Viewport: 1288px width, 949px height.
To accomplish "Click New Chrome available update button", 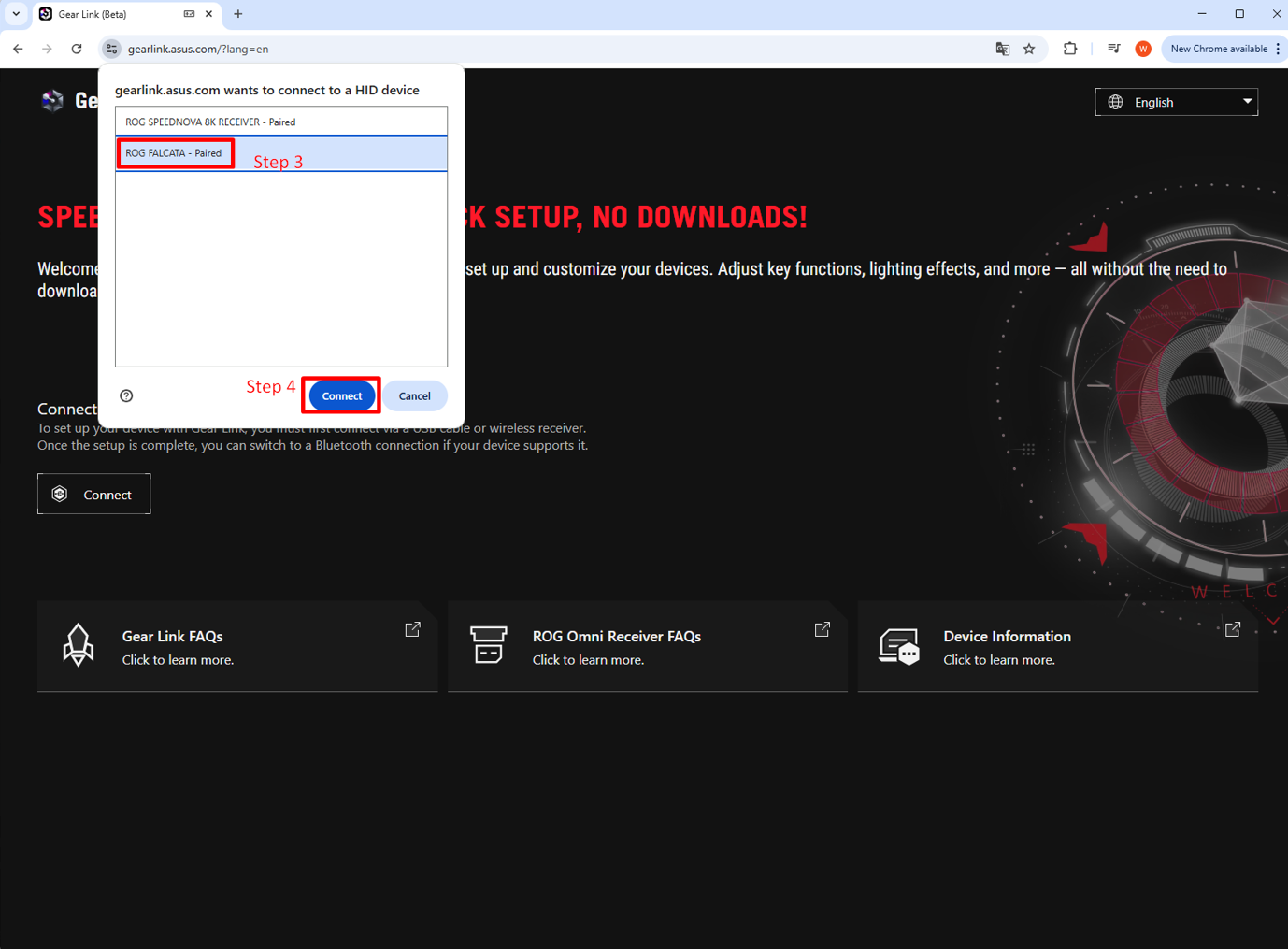I will pos(1219,49).
